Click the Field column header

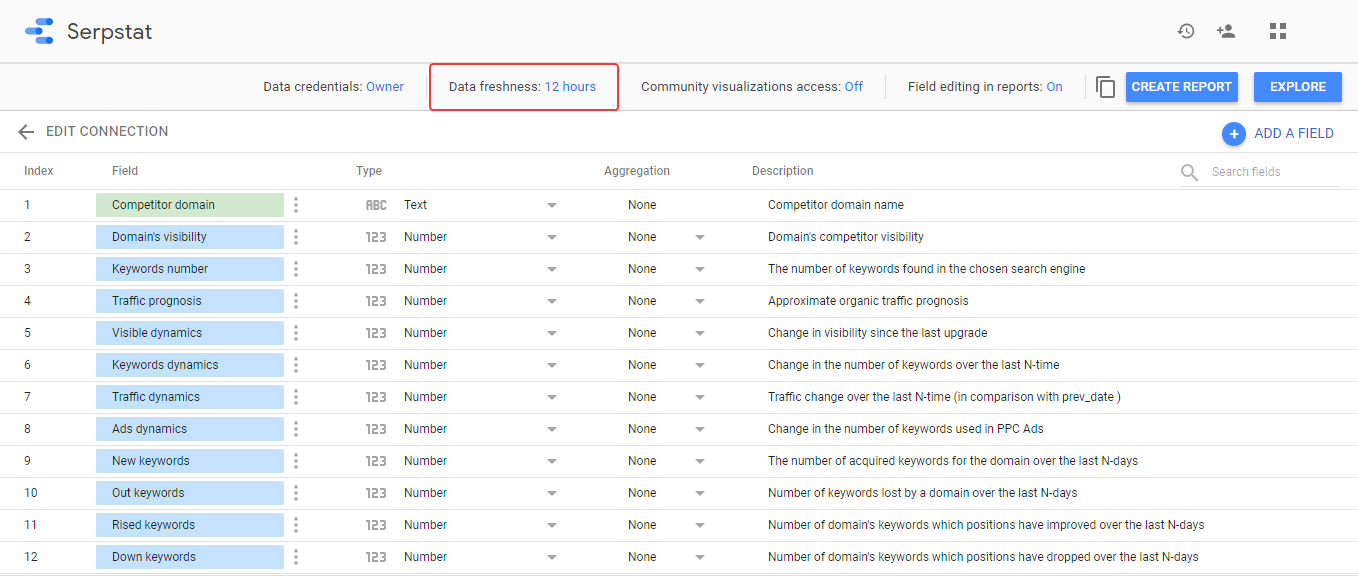(125, 171)
